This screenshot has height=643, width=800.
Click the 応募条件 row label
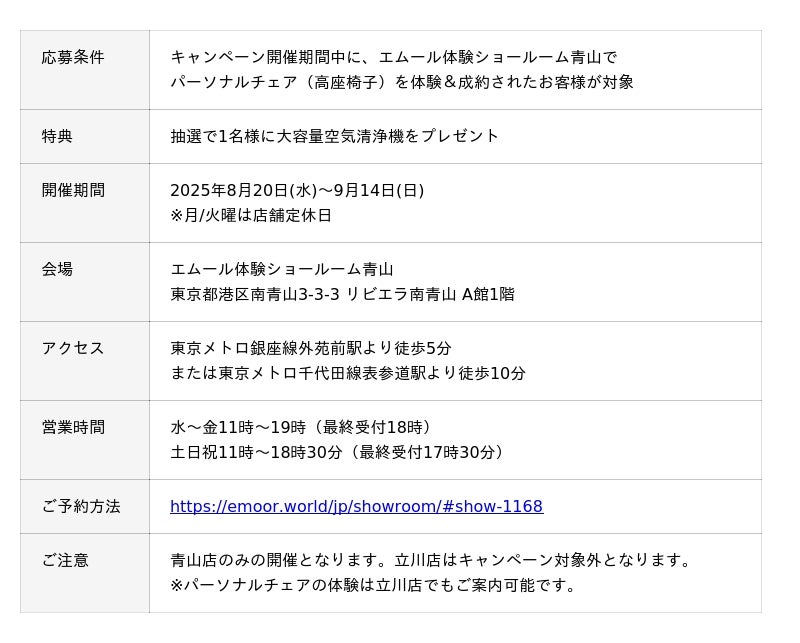pyautogui.click(x=73, y=58)
